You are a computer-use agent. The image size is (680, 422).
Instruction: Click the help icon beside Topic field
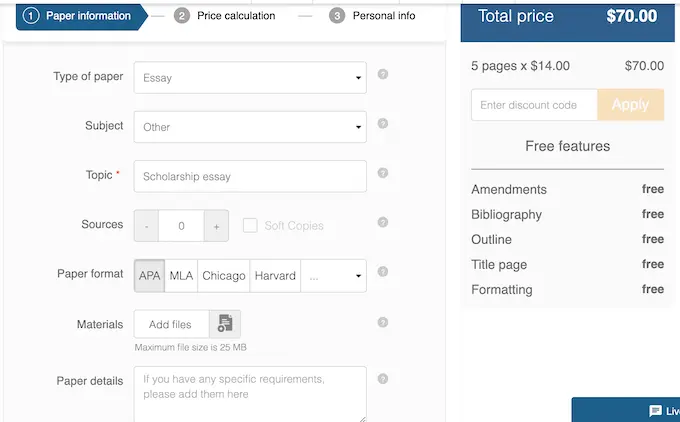click(x=383, y=174)
